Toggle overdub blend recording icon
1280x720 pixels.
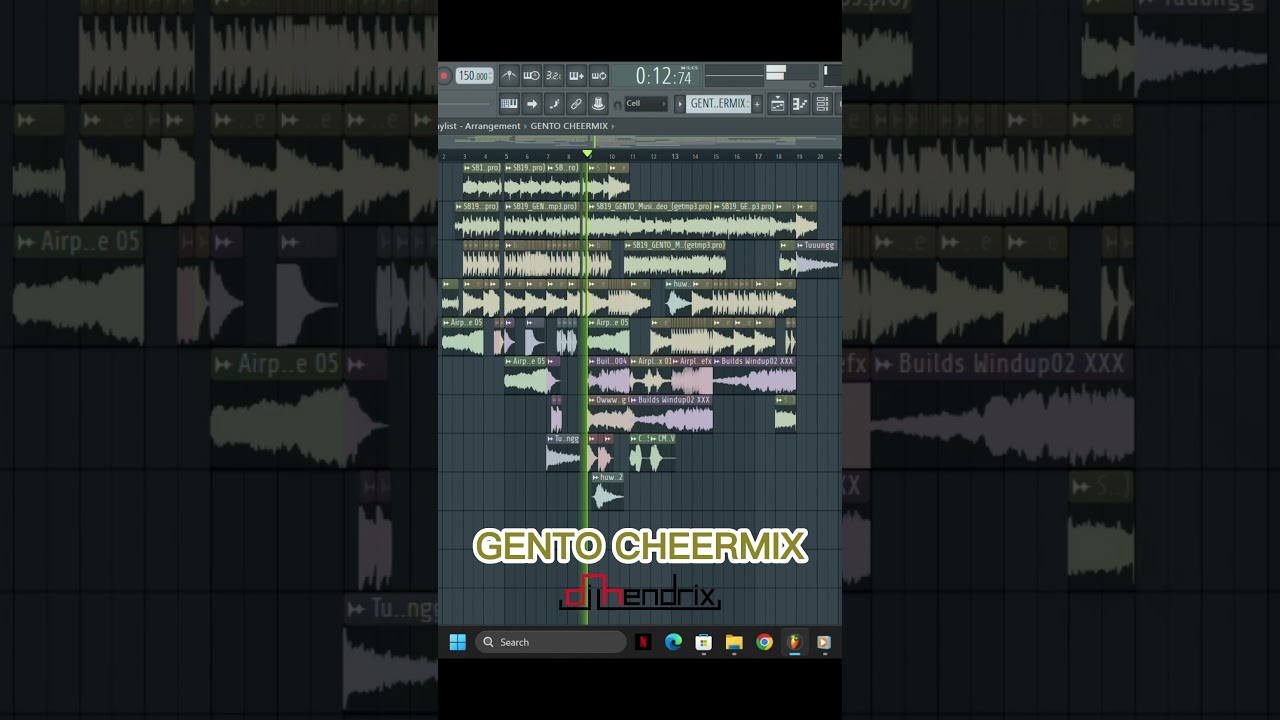click(576, 76)
